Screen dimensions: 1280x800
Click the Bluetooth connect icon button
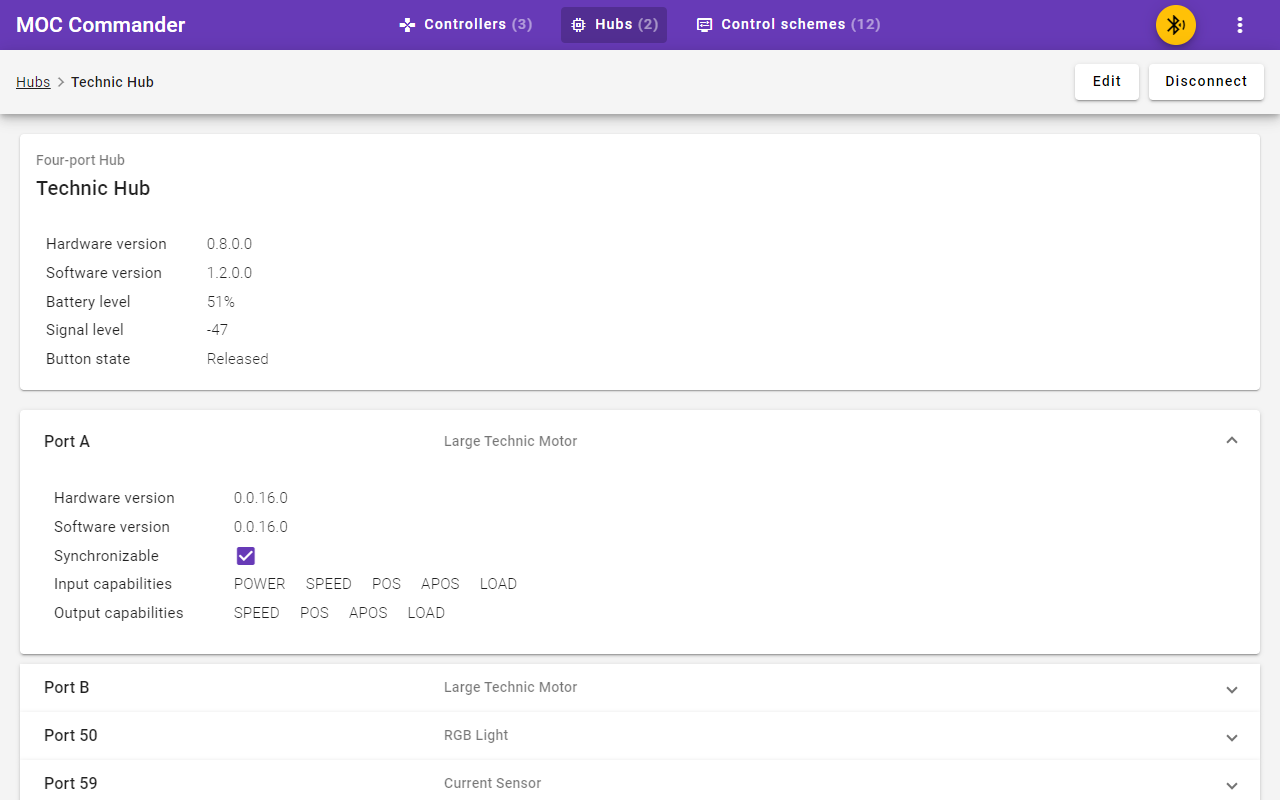tap(1176, 25)
